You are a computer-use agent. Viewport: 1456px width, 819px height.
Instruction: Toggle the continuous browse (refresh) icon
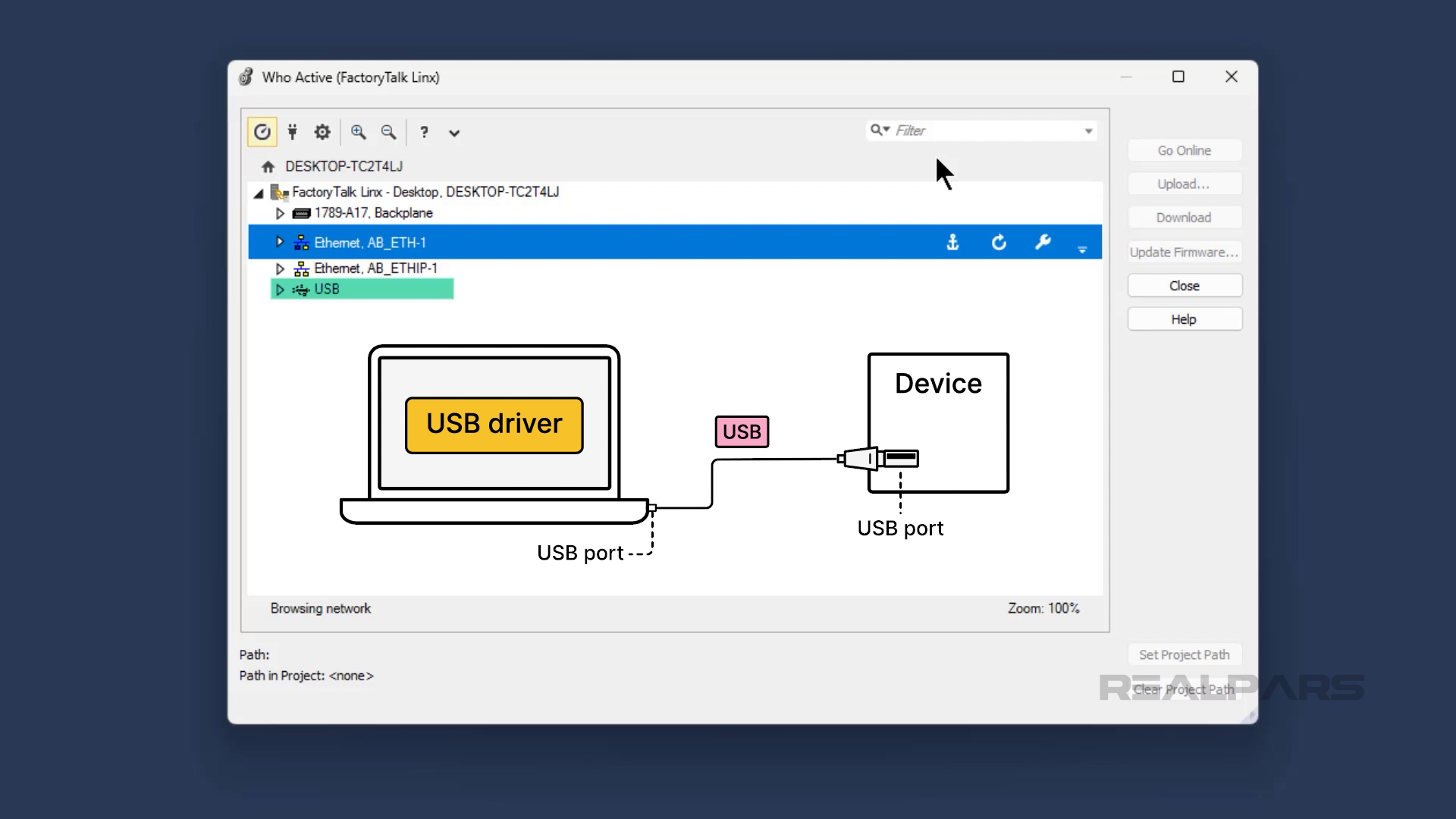[262, 132]
